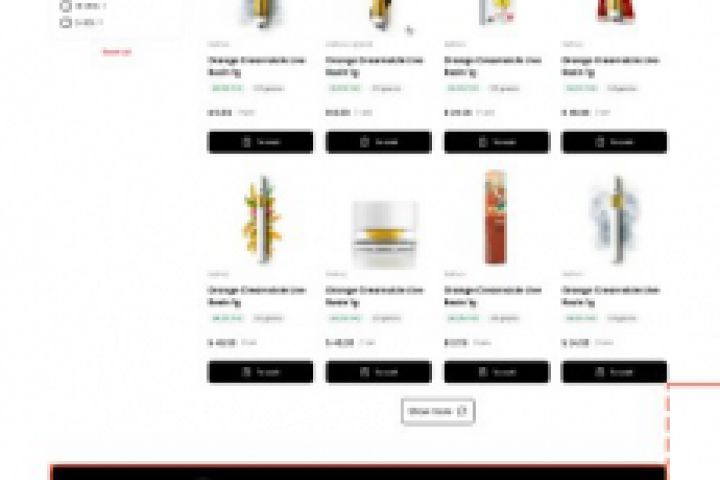Click cart icon under the white jar product
The image size is (720, 480).
point(365,372)
